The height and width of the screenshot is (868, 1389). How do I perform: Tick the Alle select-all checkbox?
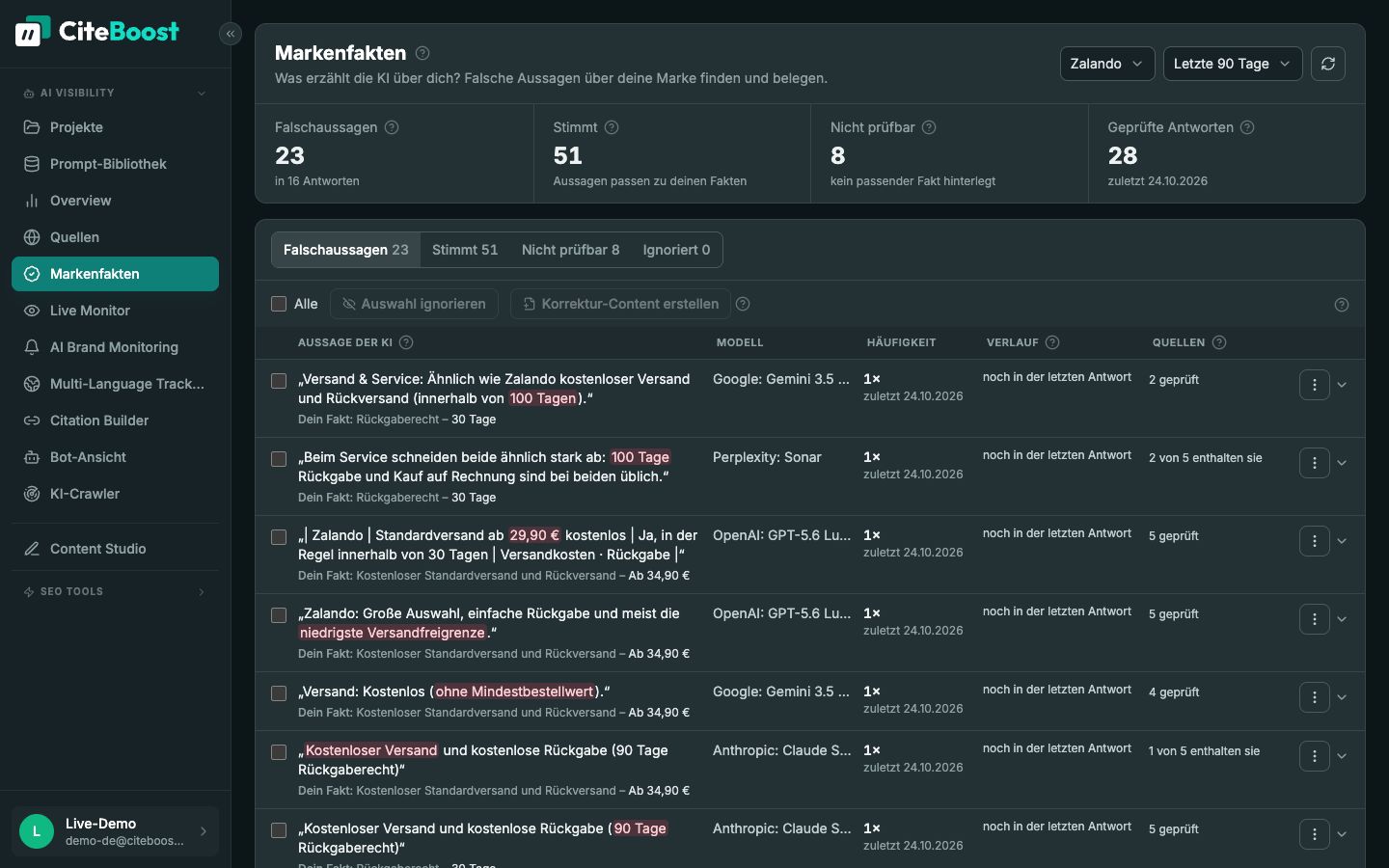[x=279, y=304]
